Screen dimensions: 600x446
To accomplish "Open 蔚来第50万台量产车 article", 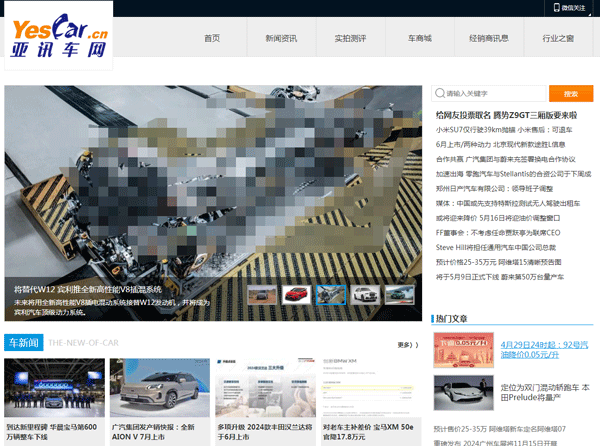I will (500, 277).
